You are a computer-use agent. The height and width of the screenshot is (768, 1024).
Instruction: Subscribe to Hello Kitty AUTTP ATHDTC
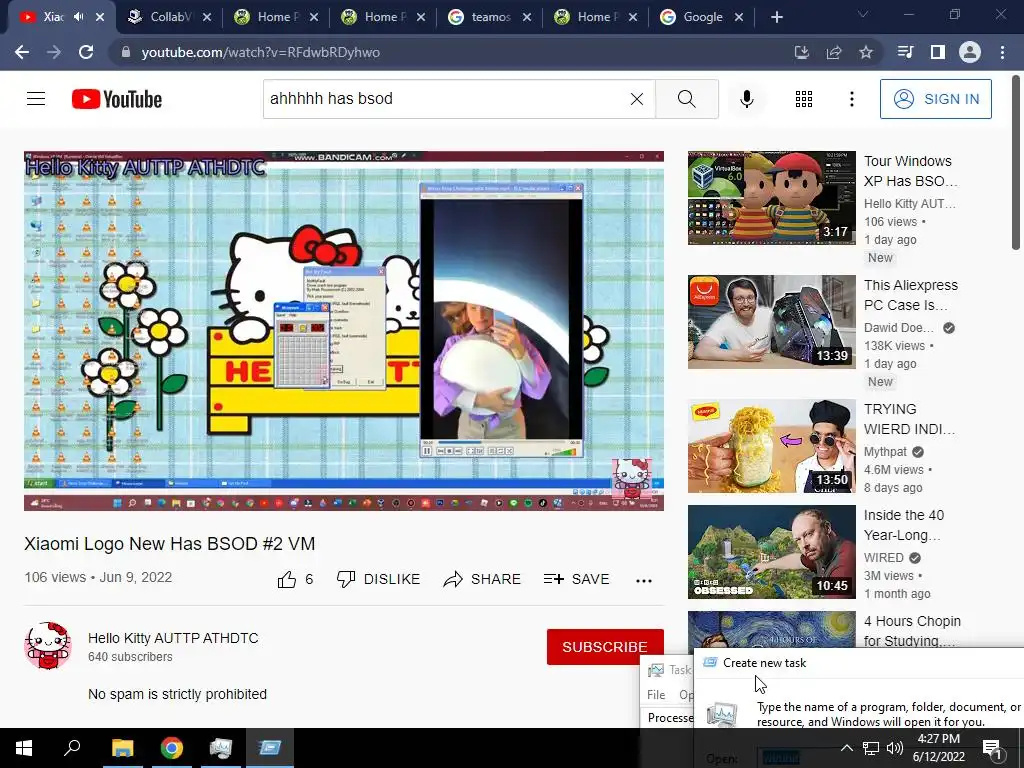click(x=605, y=647)
